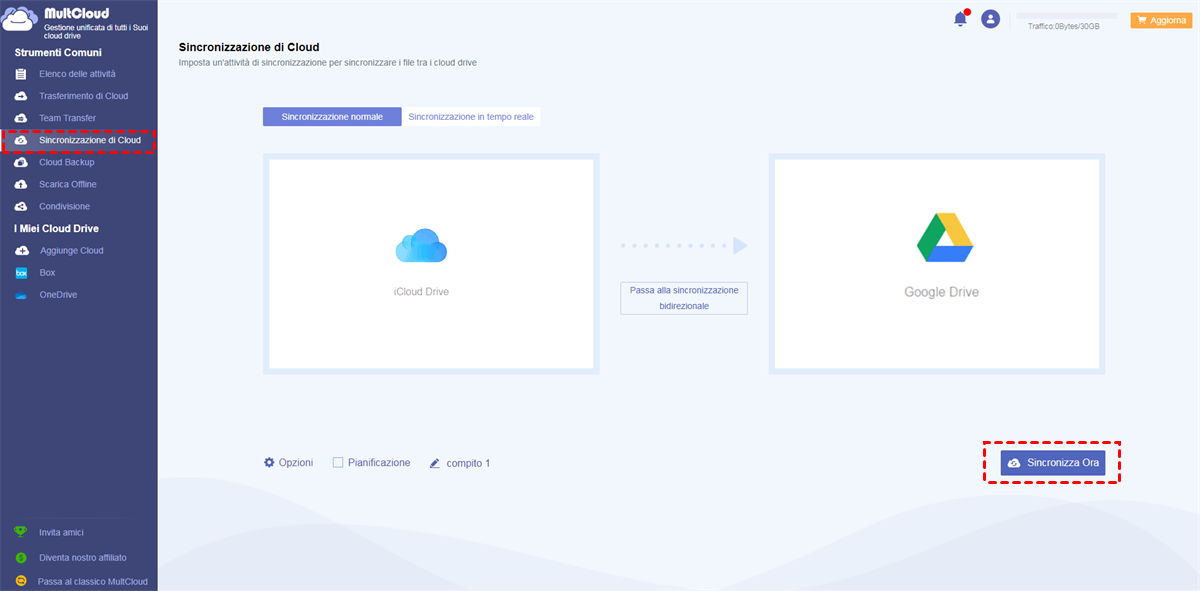Click Diventa nostro affiliato link

click(x=83, y=557)
